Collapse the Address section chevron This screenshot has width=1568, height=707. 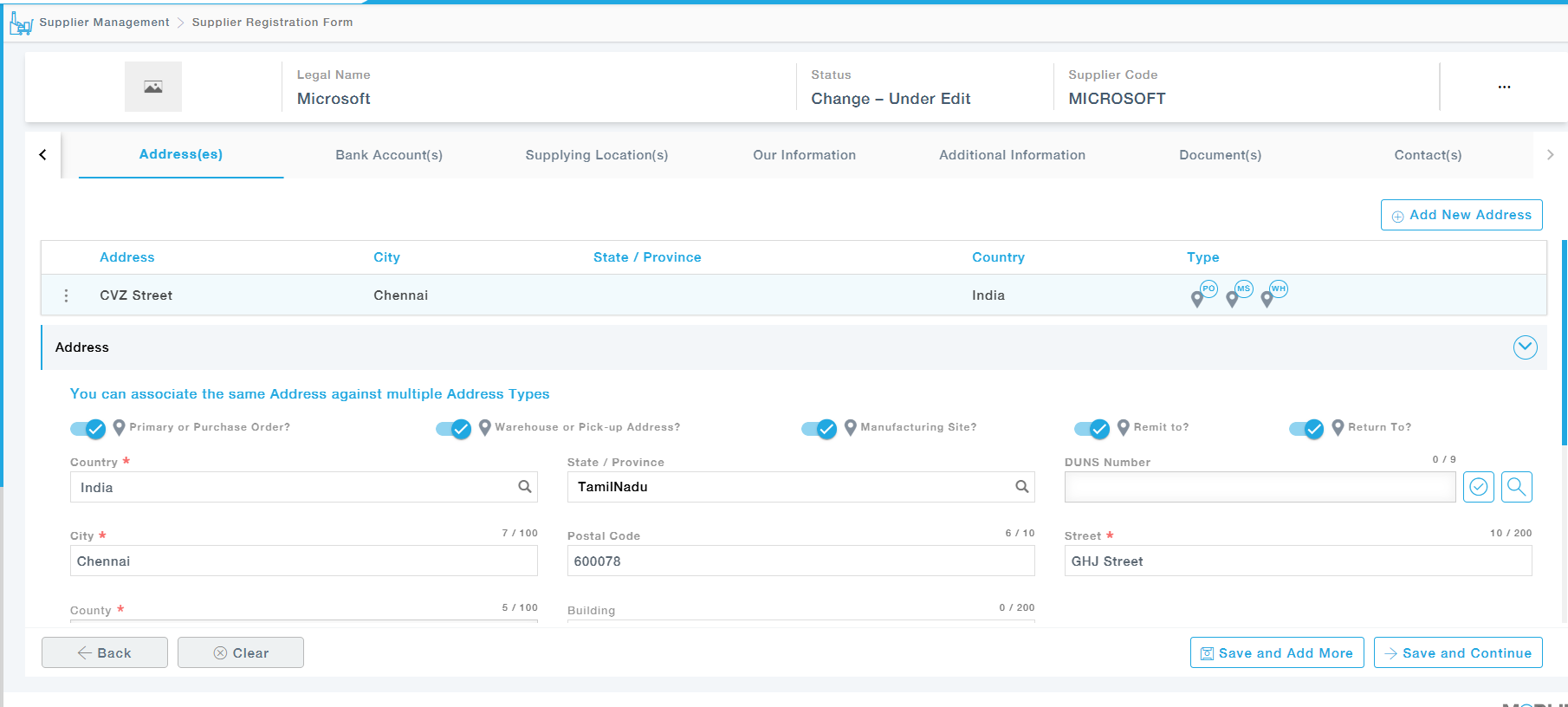point(1525,347)
